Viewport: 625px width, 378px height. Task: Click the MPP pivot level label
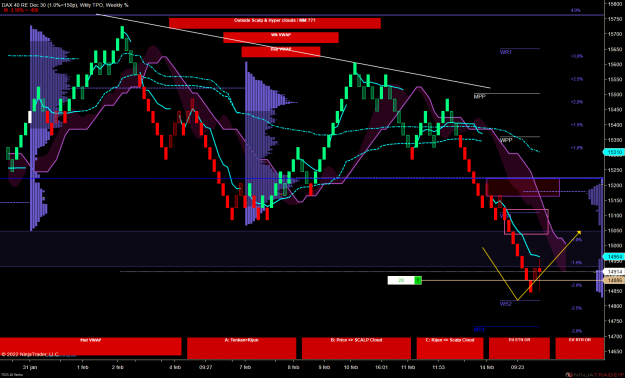click(x=480, y=96)
